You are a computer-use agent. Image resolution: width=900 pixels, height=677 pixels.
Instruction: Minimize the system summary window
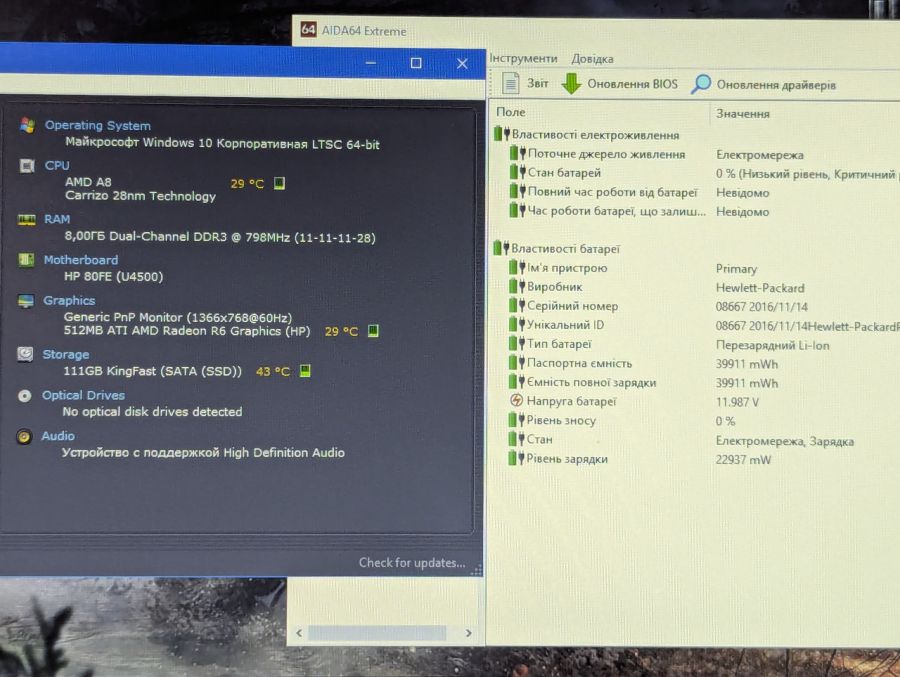(371, 63)
